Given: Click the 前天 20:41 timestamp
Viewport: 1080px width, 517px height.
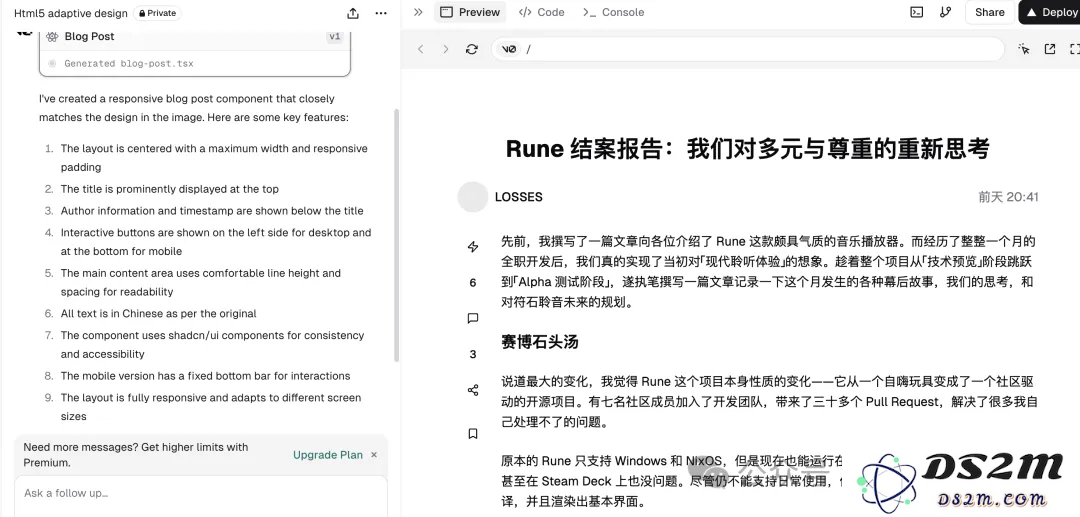Looking at the screenshot, I should [x=1008, y=197].
